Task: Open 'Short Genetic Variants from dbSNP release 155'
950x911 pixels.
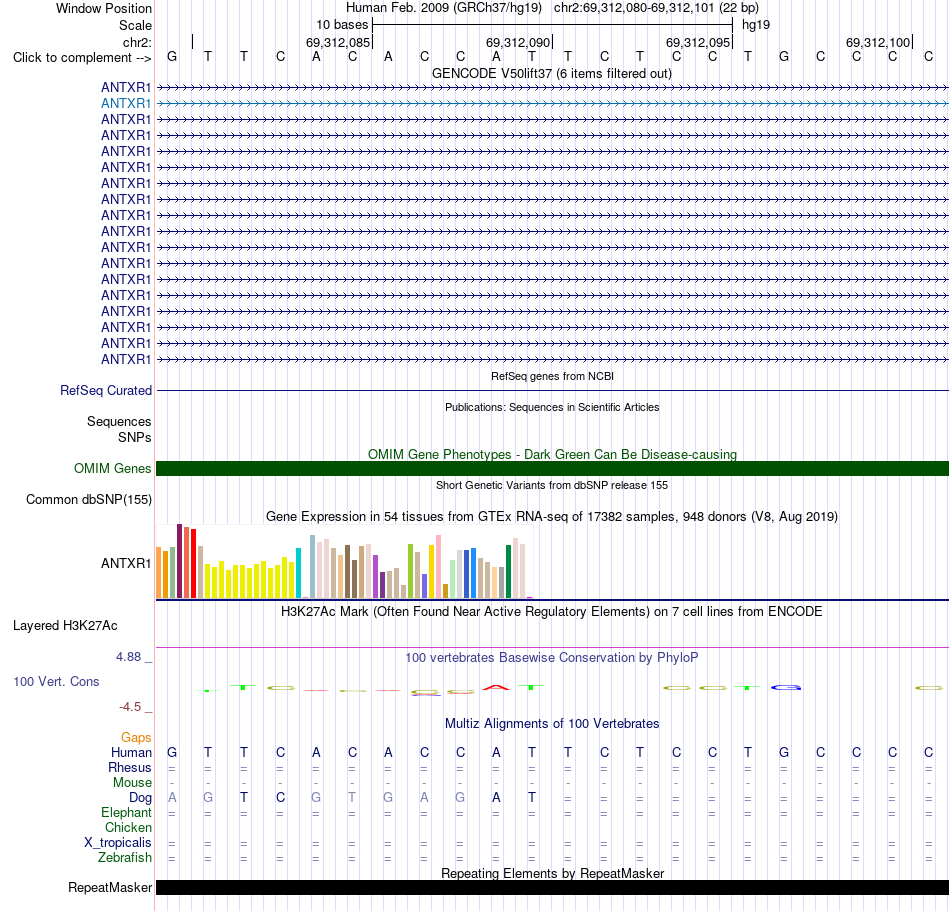Action: (x=552, y=485)
